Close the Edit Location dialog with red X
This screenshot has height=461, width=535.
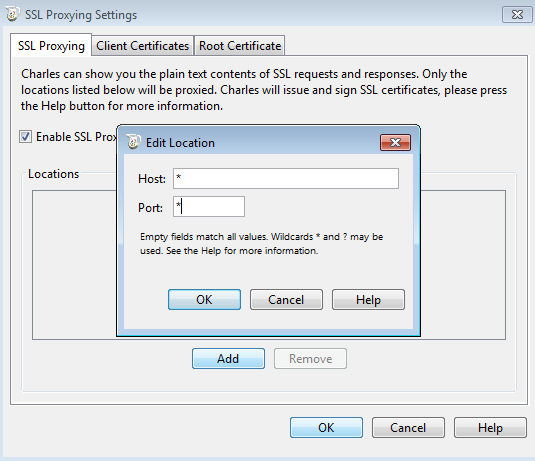coord(395,142)
